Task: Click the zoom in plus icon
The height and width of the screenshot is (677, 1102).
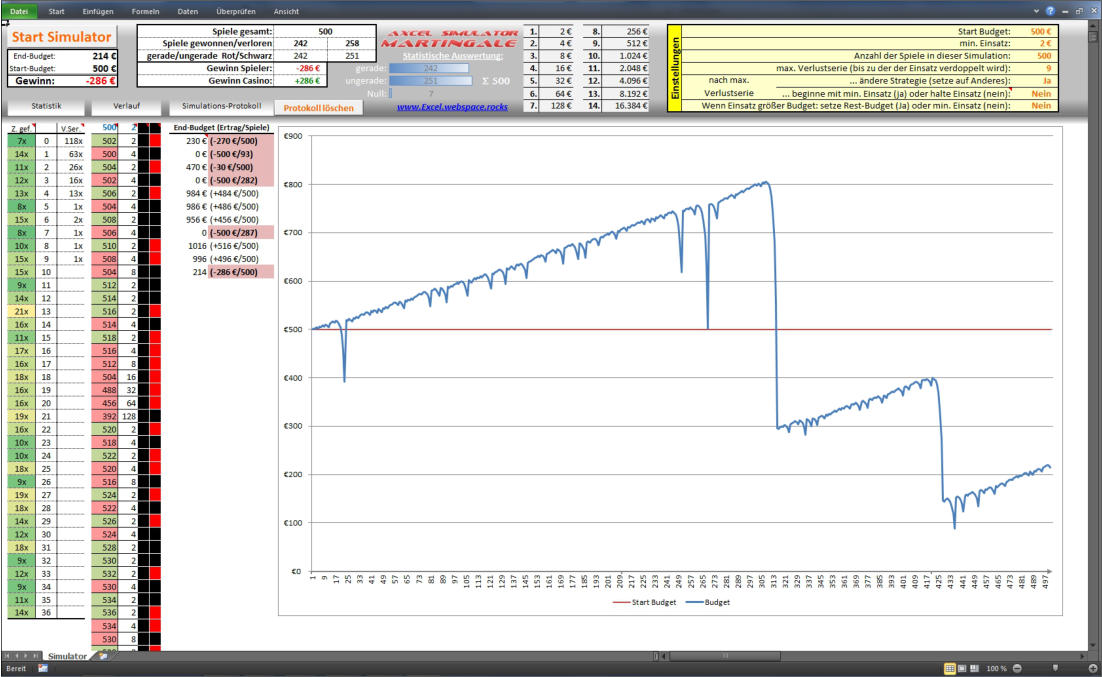Action: [x=1092, y=667]
